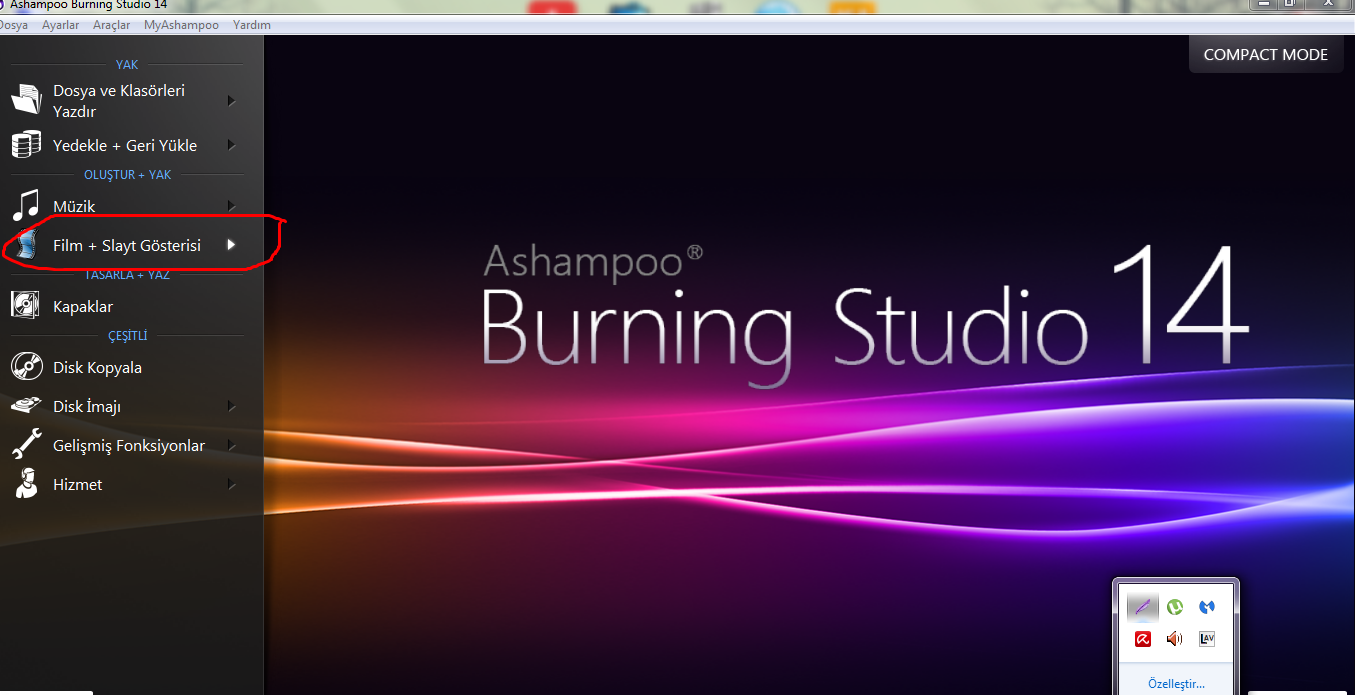1355x695 pixels.
Task: Expand the Film + Slayt Gösterisi arrow
Action: [231, 245]
